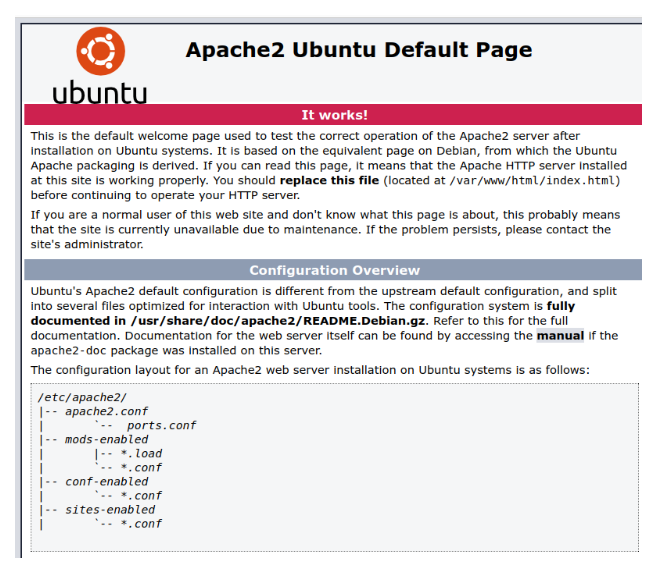664x570 pixels.
Task: Click the '*.load' tree entry
Action: pyautogui.click(x=141, y=454)
